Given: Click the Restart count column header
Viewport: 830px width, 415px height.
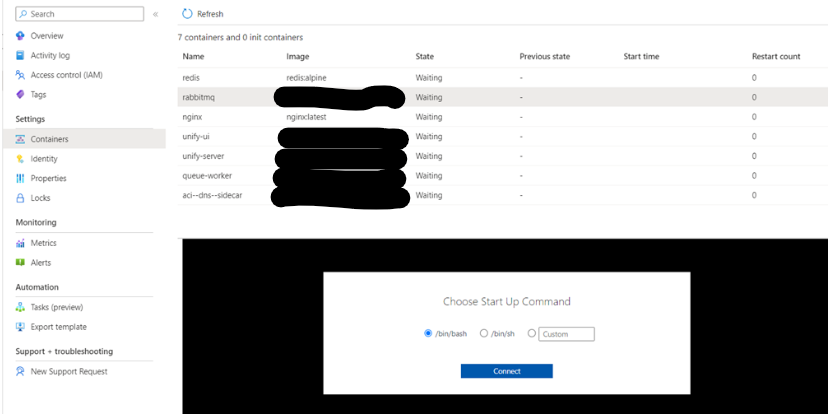Looking at the screenshot, I should [x=776, y=57].
